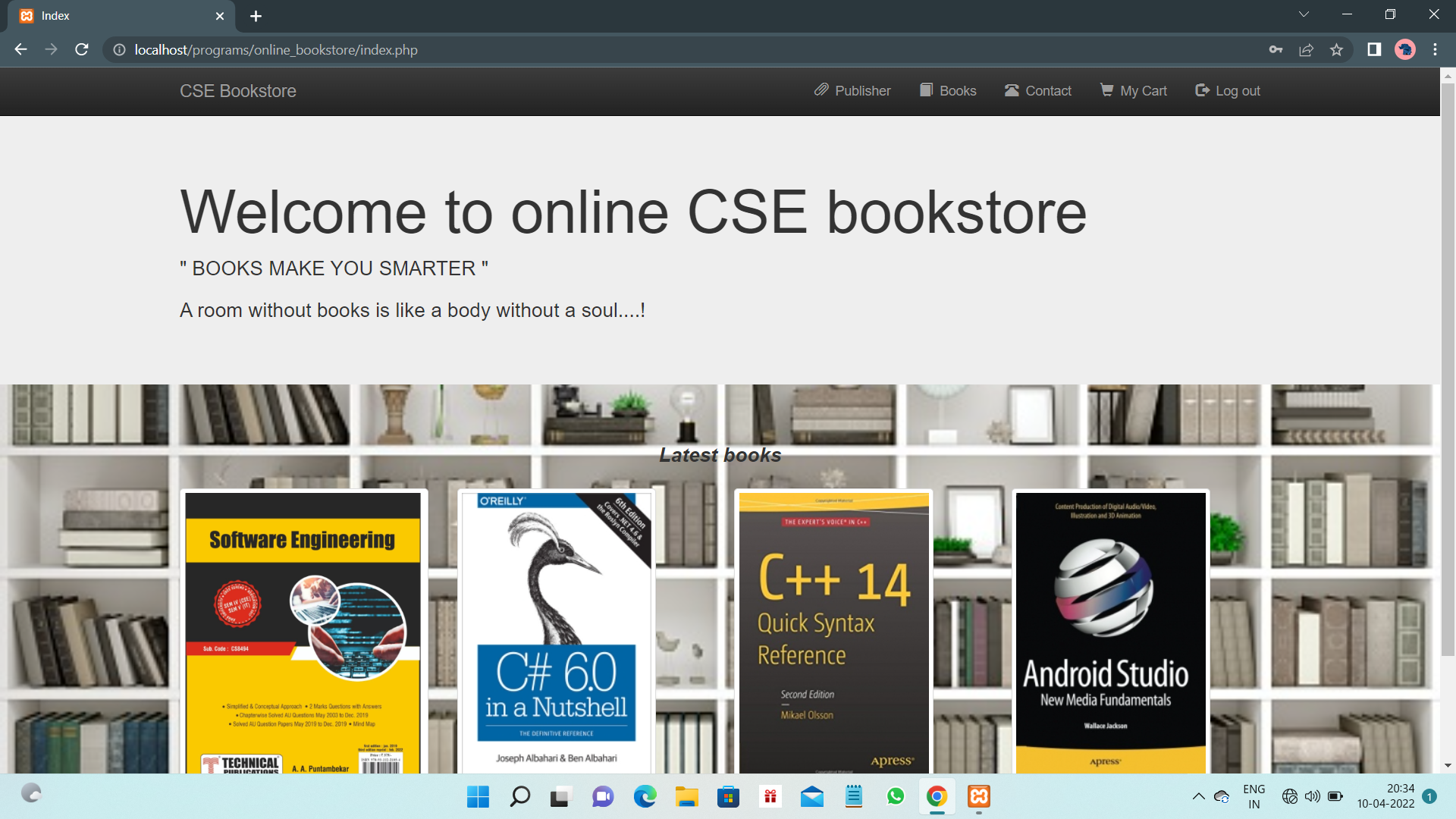This screenshot has width=1456, height=819.
Task: Reload the current page
Action: pos(81,49)
